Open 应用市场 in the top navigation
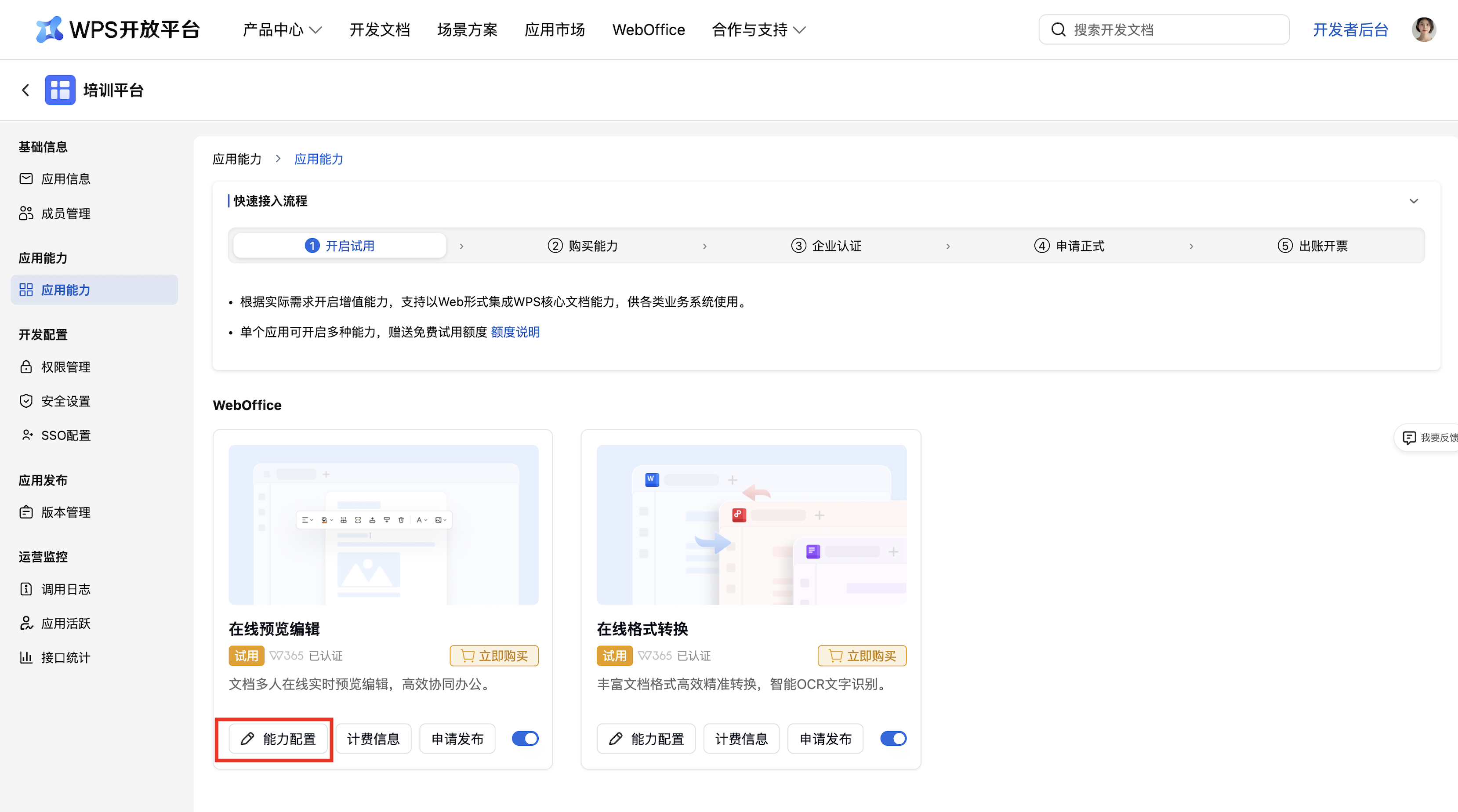Screen dimensions: 1458x812 pyautogui.click(x=555, y=29)
